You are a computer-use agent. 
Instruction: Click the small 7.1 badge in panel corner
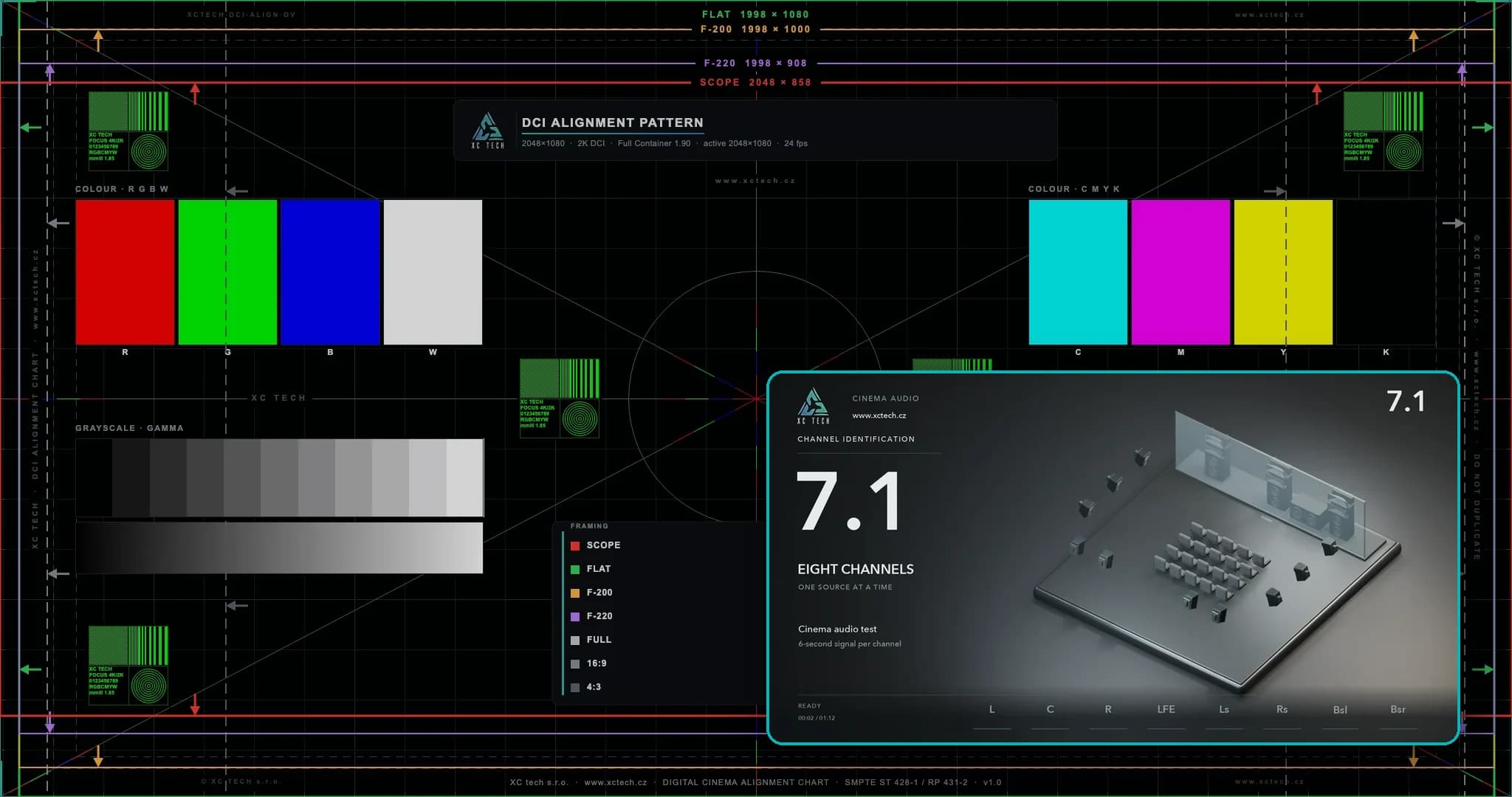point(1406,401)
